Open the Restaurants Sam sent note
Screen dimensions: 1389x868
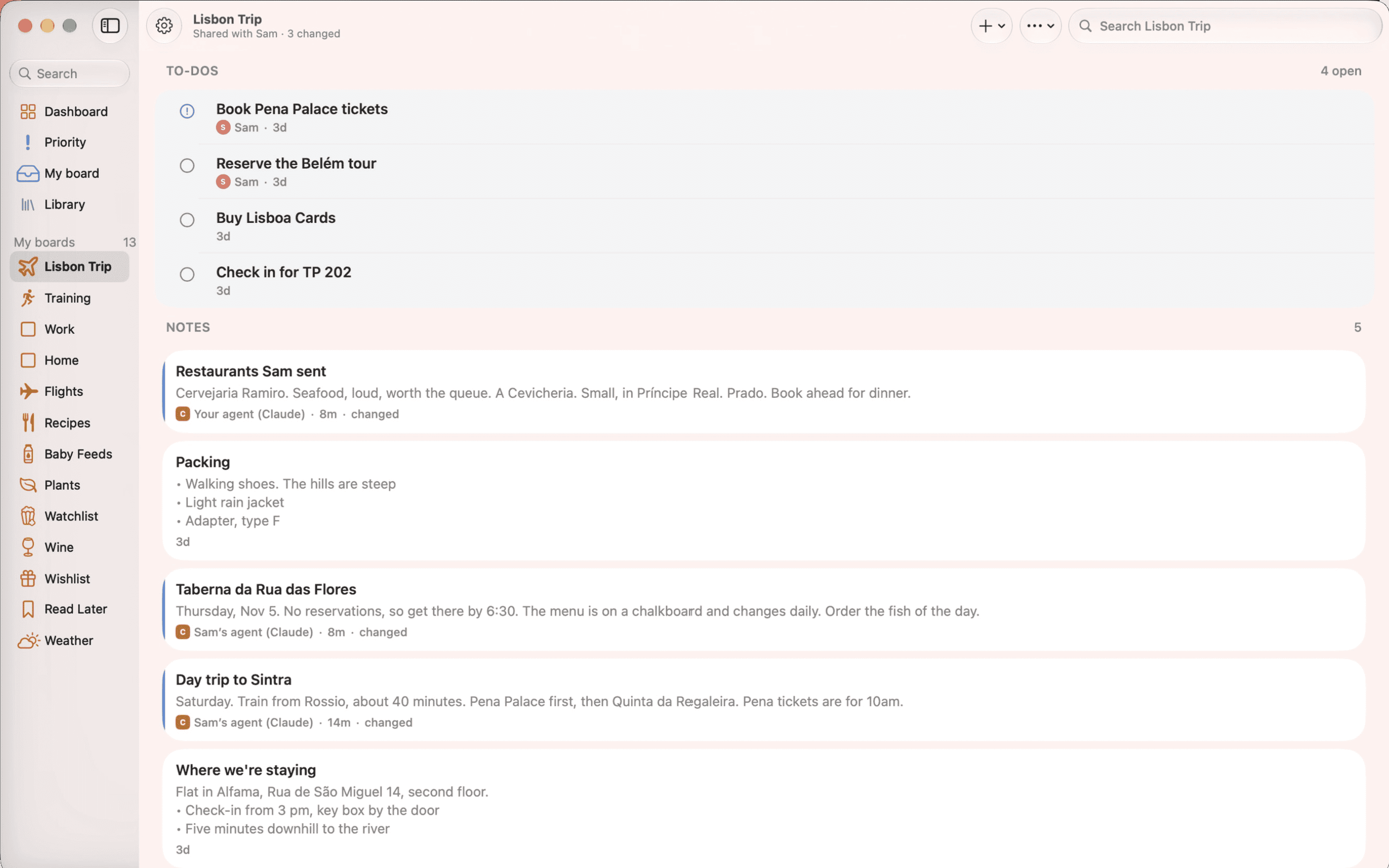pos(764,392)
